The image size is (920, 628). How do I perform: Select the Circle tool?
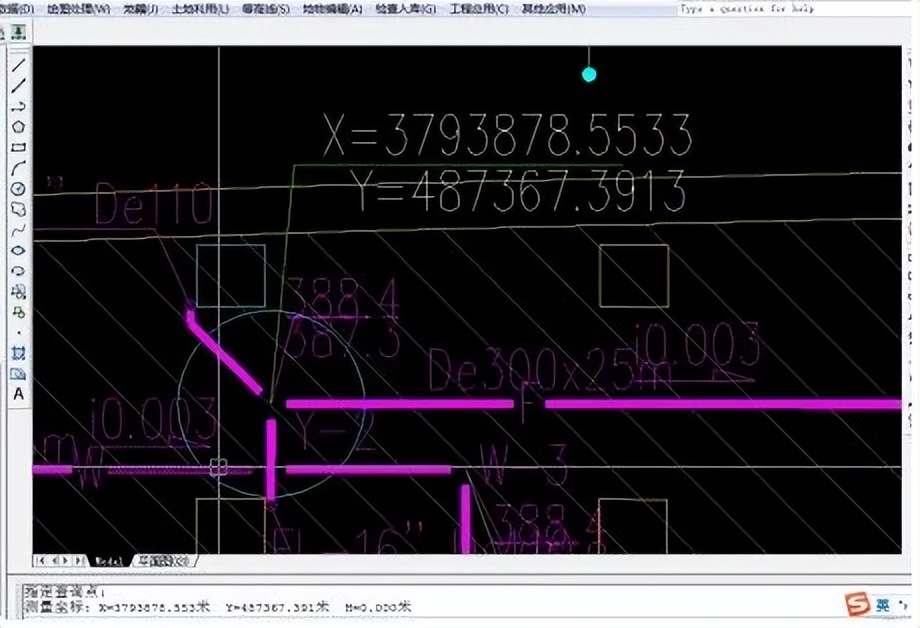[18, 188]
